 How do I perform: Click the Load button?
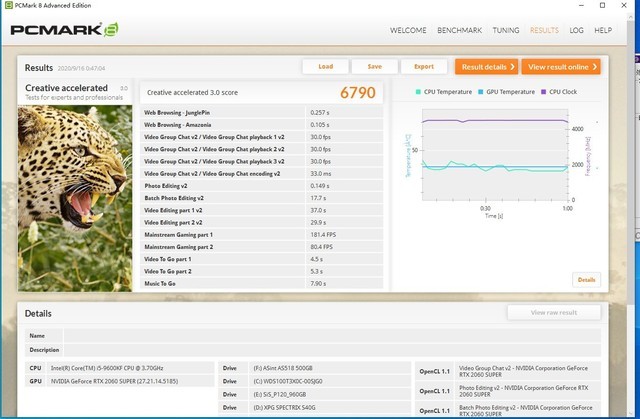pyautogui.click(x=325, y=67)
